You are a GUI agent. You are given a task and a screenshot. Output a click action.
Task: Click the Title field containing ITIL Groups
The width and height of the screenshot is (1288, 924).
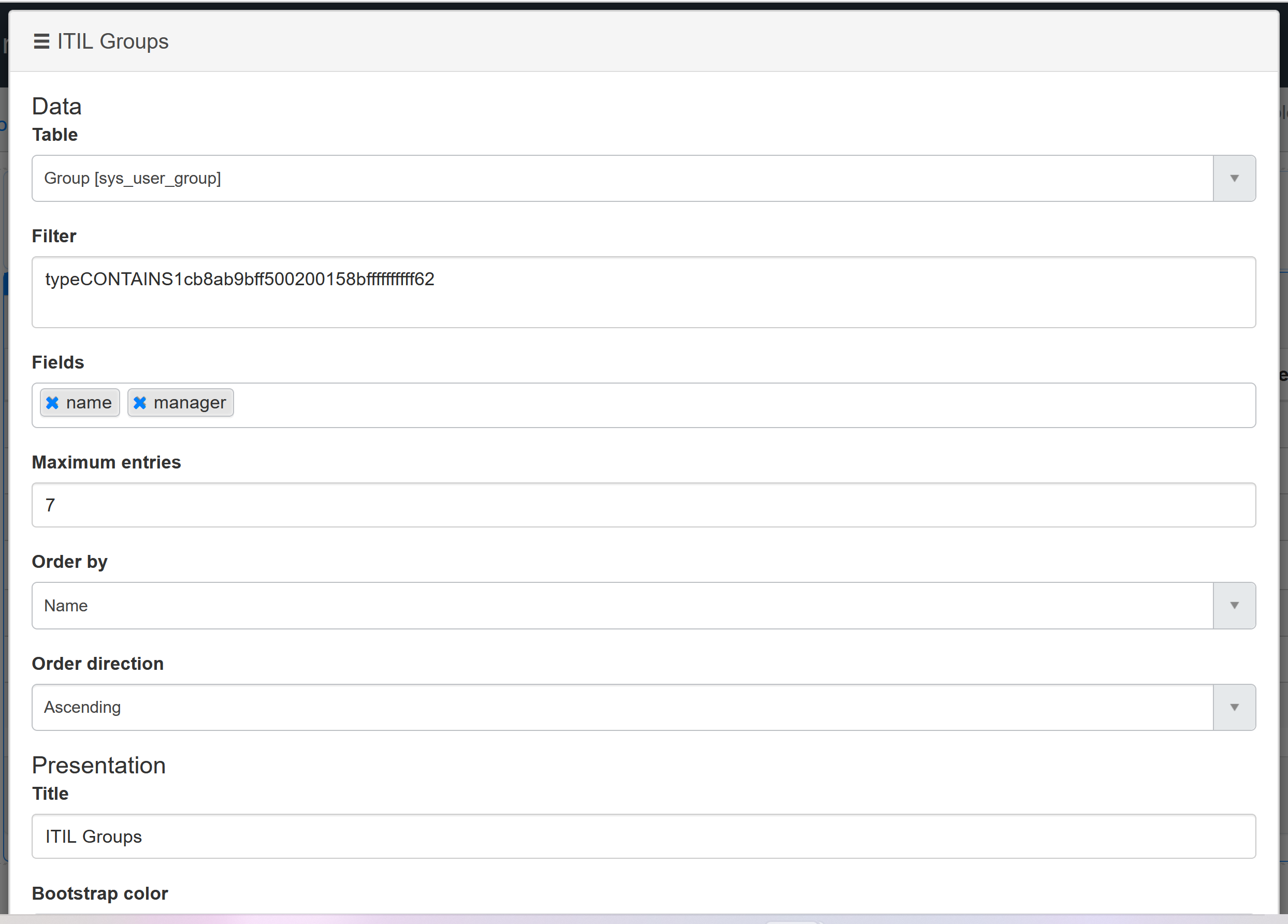point(625,836)
